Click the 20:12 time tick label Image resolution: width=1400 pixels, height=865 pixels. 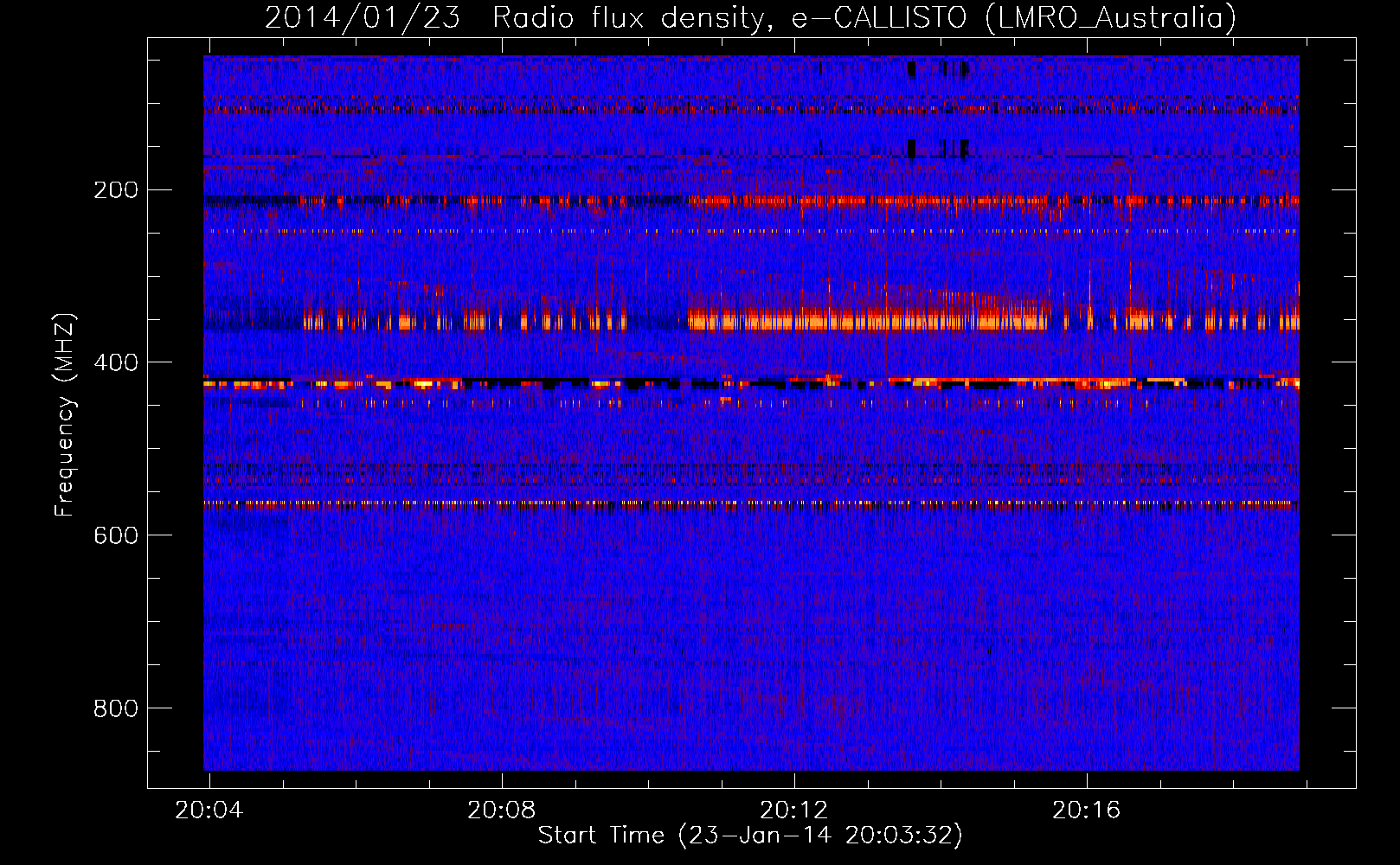[794, 811]
